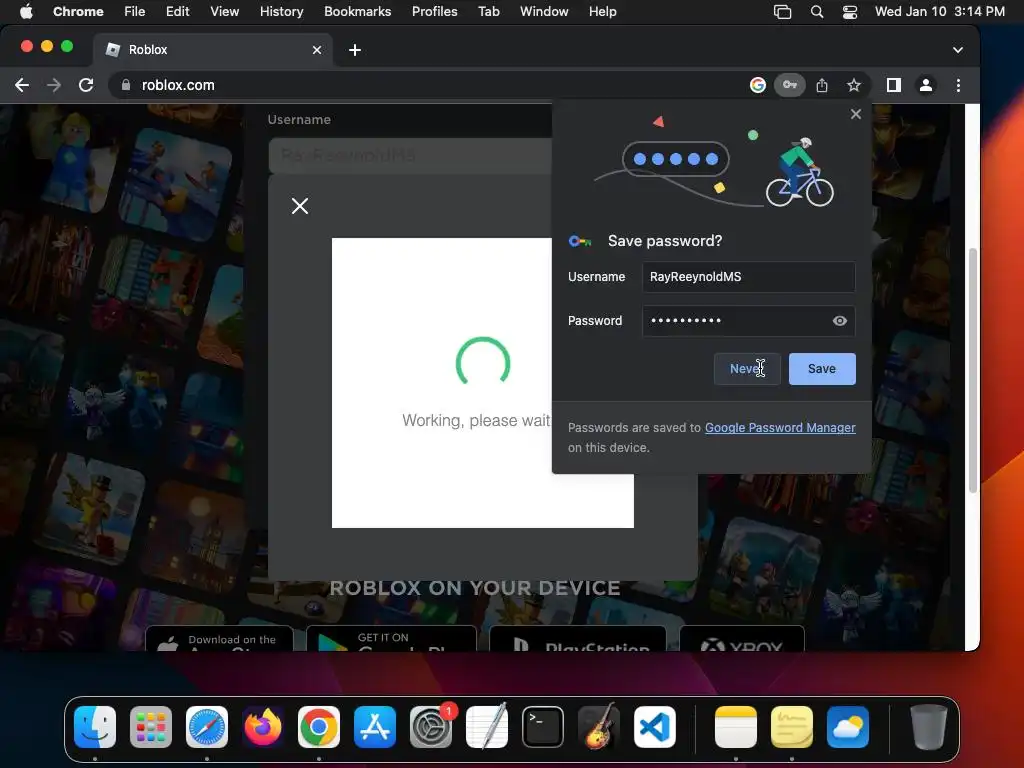Close the Roblox verification modal

coord(300,206)
